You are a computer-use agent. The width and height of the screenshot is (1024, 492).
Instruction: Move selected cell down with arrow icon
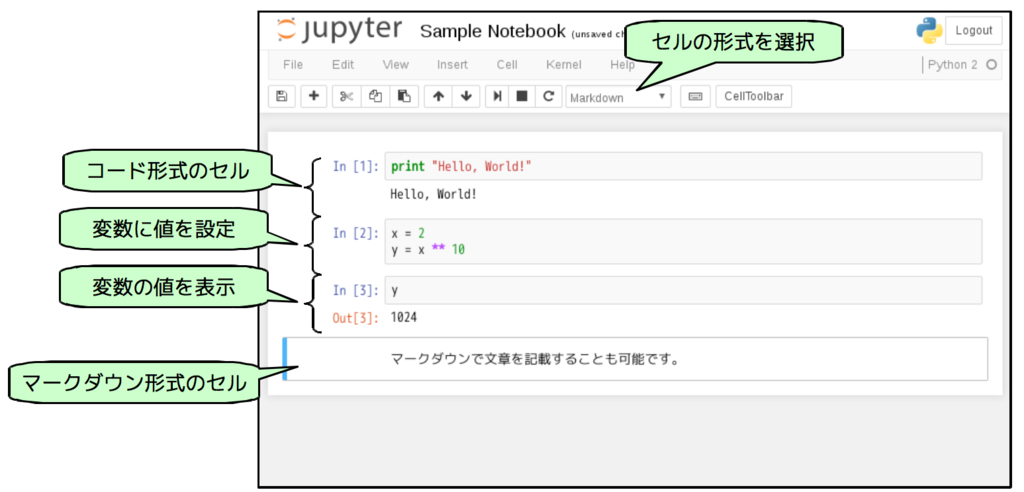coord(466,97)
